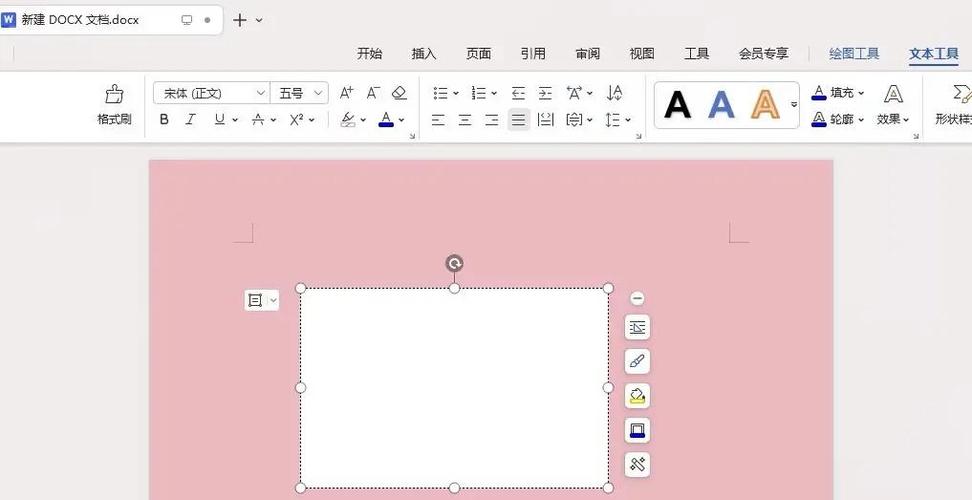Increase paragraph indent

545,94
